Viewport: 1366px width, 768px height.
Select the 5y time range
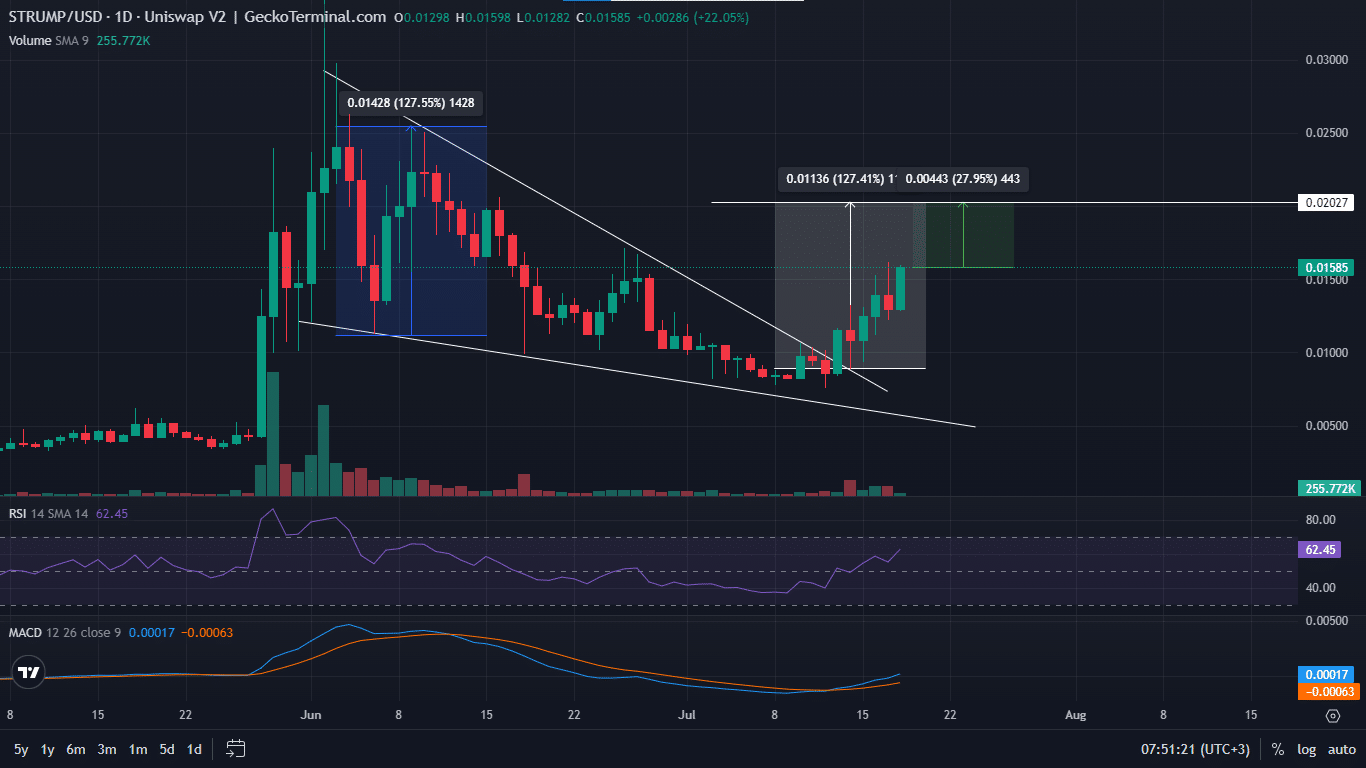(x=20, y=749)
